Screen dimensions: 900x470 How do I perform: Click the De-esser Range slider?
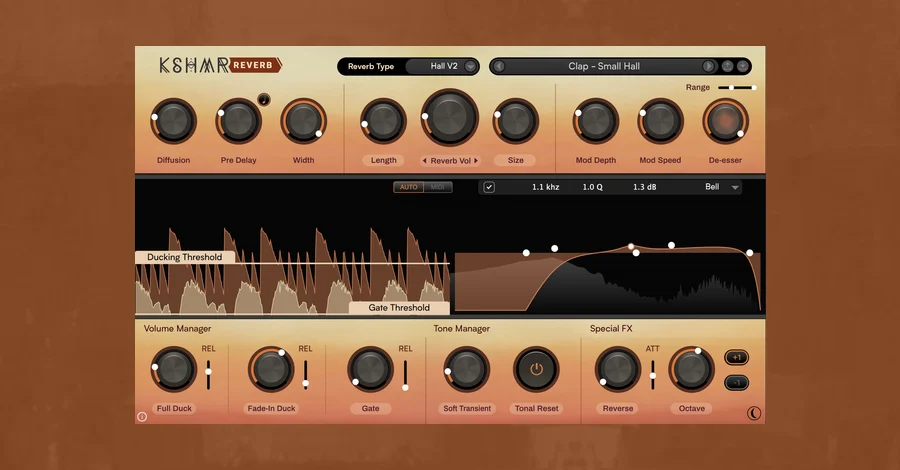click(x=737, y=88)
